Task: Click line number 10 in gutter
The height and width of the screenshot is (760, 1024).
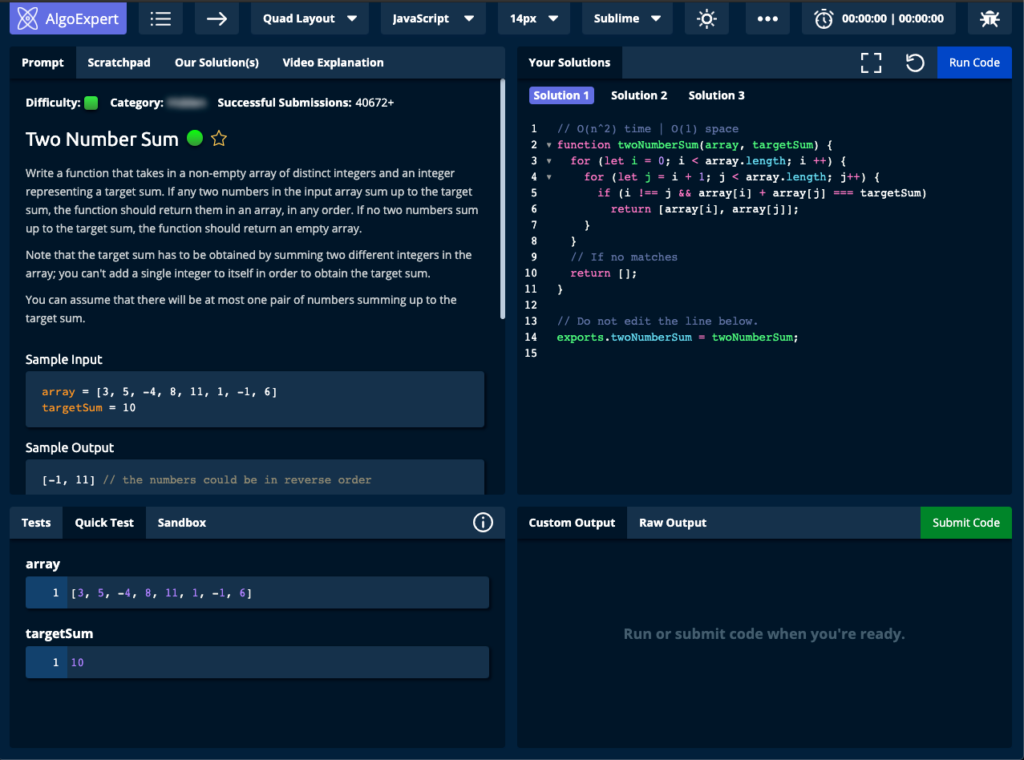Action: point(531,273)
